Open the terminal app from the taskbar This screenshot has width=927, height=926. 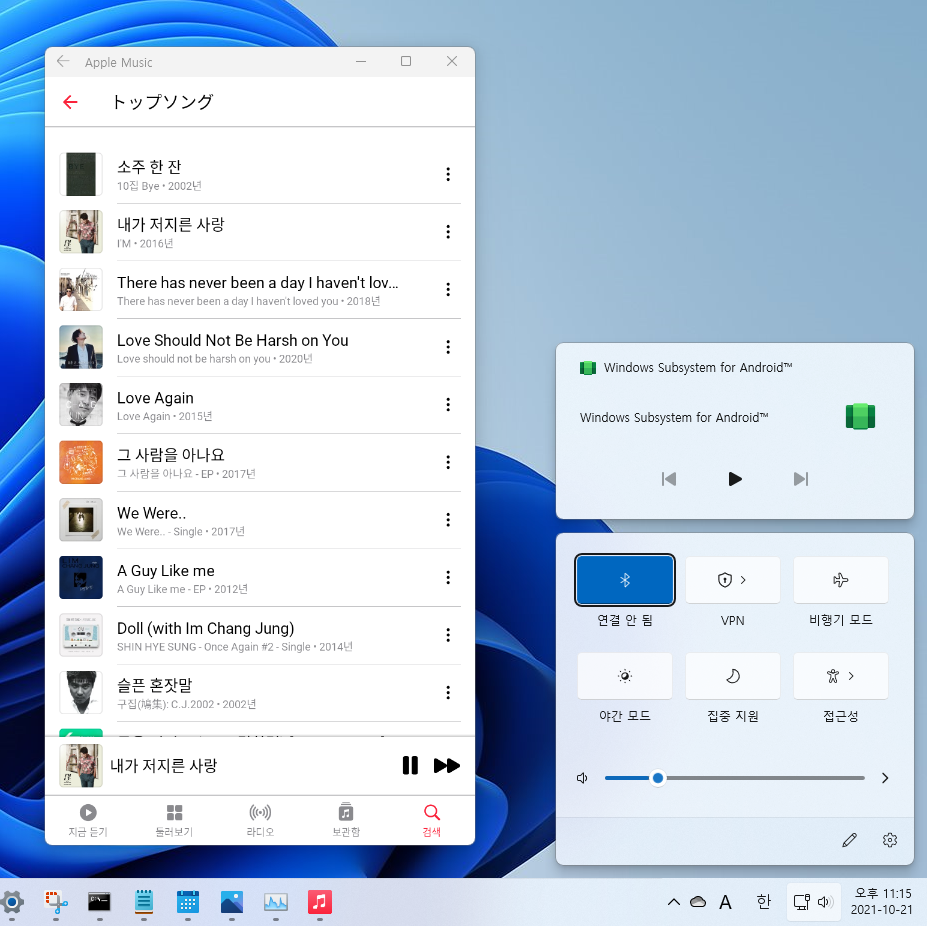coord(99,902)
